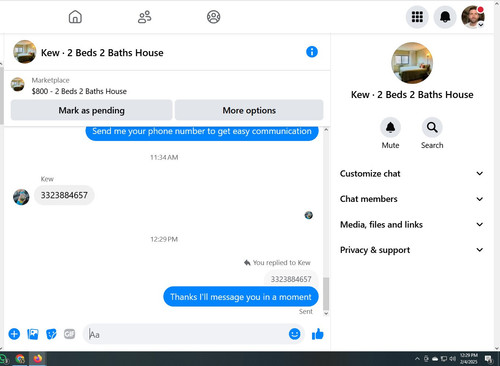Click the '12:29 PM' chat timestamp

click(164, 239)
